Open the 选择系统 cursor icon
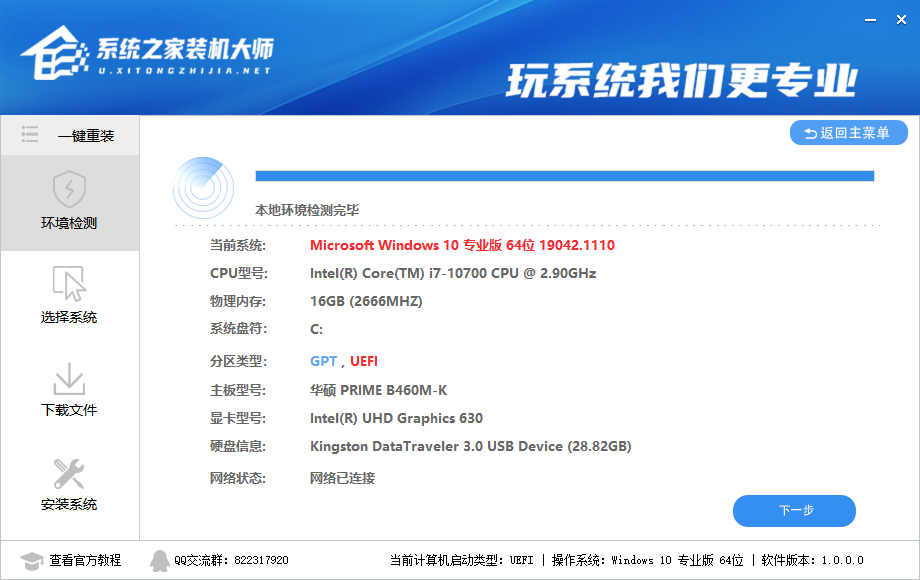Image resolution: width=920 pixels, height=580 pixels. tap(68, 283)
